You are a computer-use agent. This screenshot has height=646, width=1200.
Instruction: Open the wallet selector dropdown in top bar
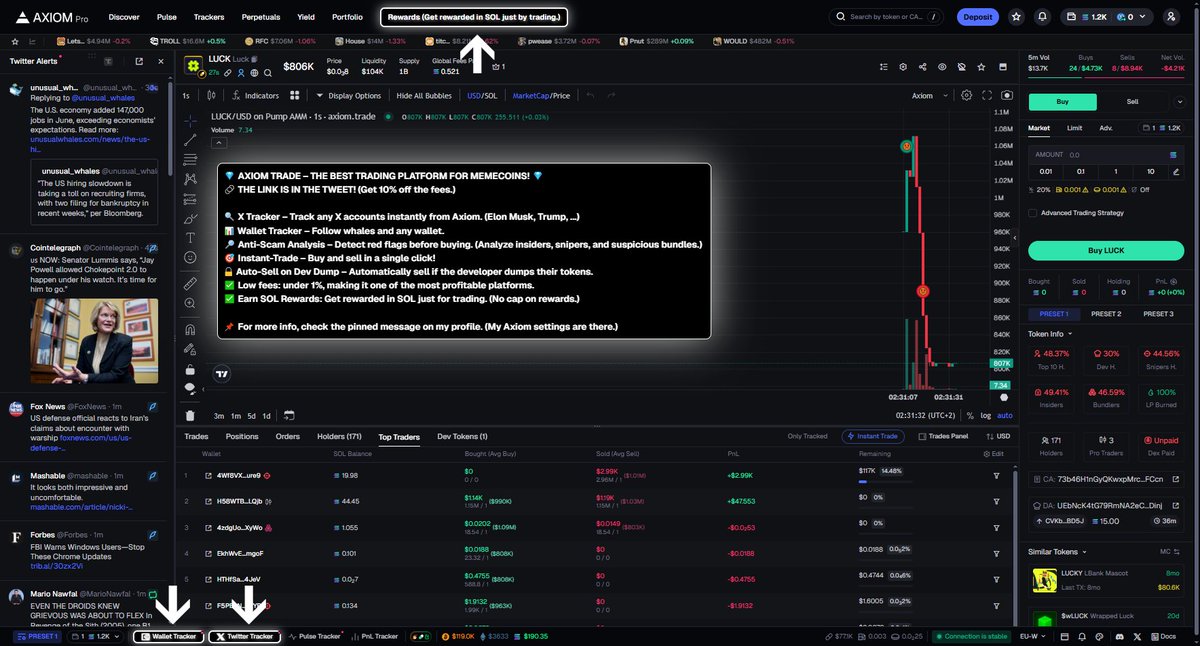1106,17
